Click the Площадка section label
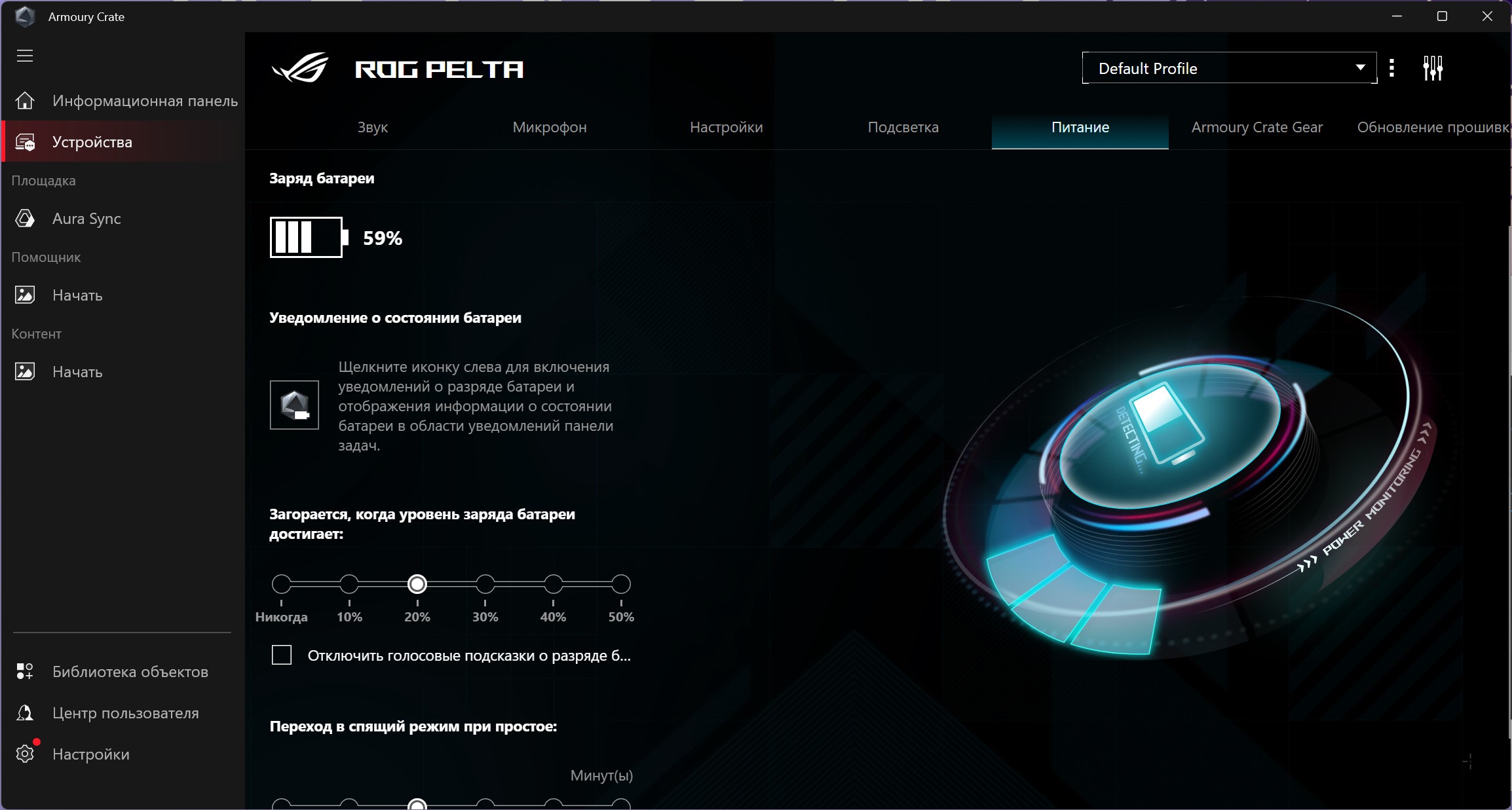The width and height of the screenshot is (1512, 810). point(43,180)
